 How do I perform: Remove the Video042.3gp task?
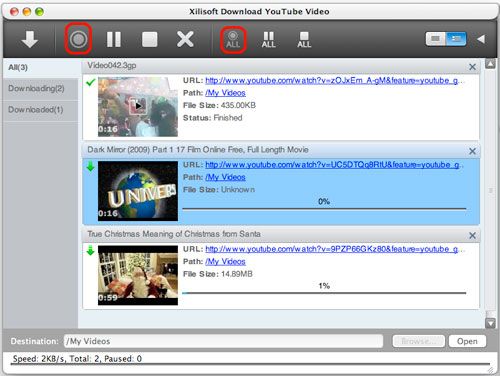tap(472, 67)
